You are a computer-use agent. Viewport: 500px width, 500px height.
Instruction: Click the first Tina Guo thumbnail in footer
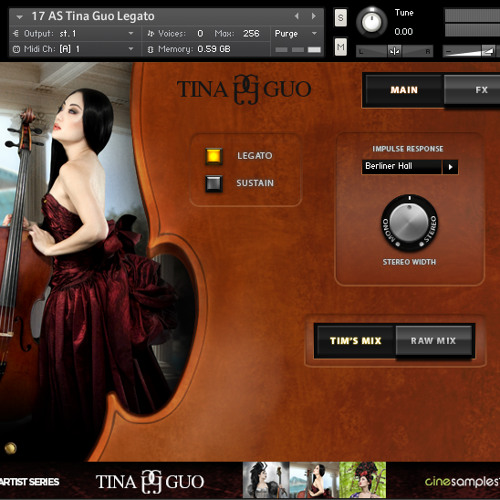coord(266,480)
